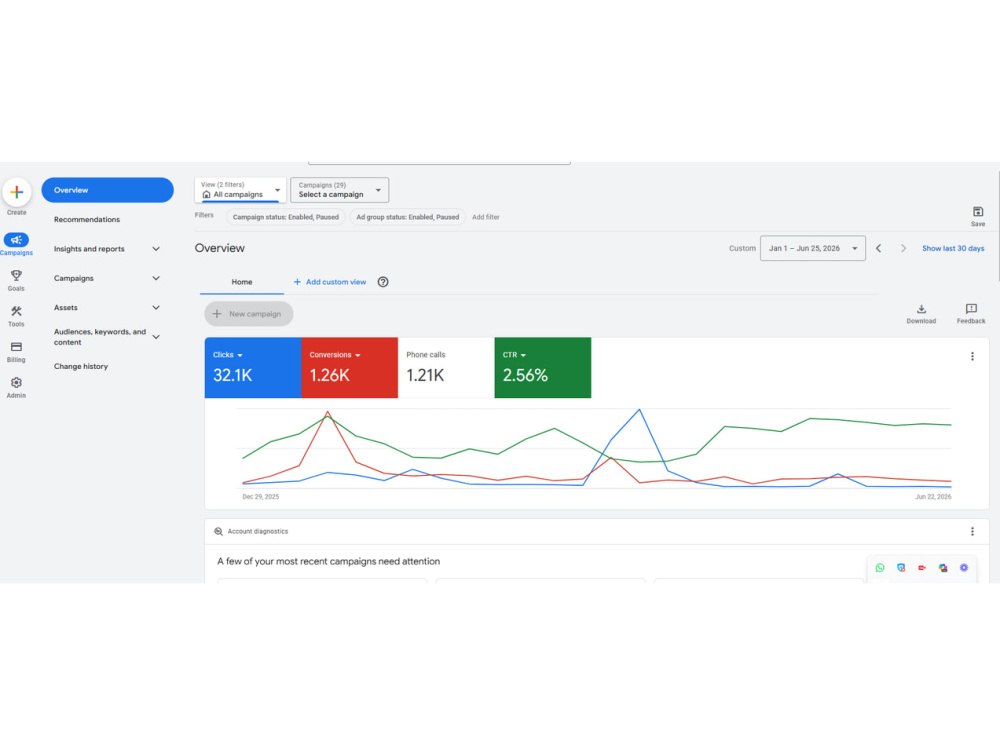
Task: Open scorecard three-dot more options menu
Action: (x=972, y=357)
